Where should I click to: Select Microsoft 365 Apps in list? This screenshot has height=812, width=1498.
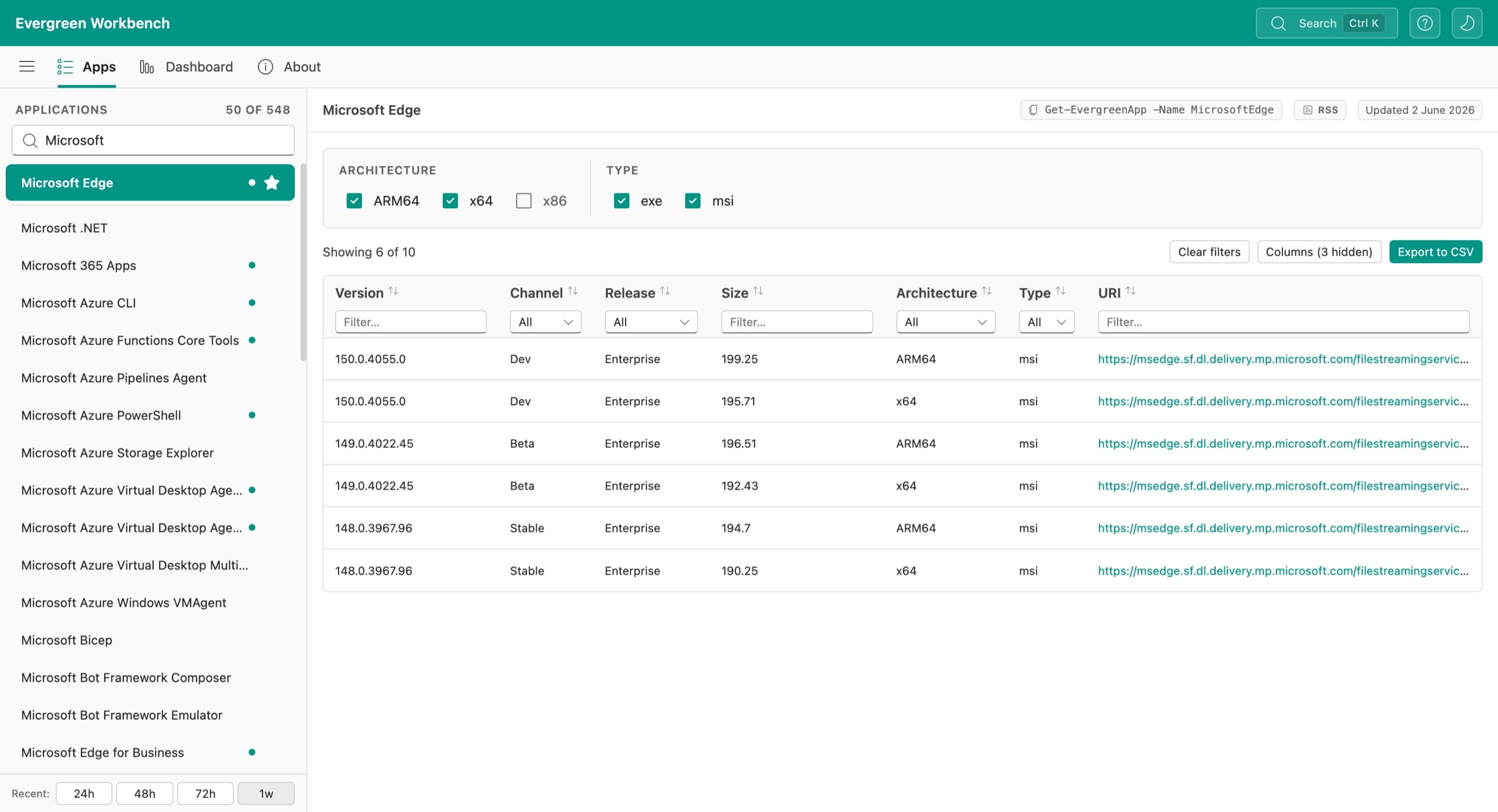click(x=150, y=265)
